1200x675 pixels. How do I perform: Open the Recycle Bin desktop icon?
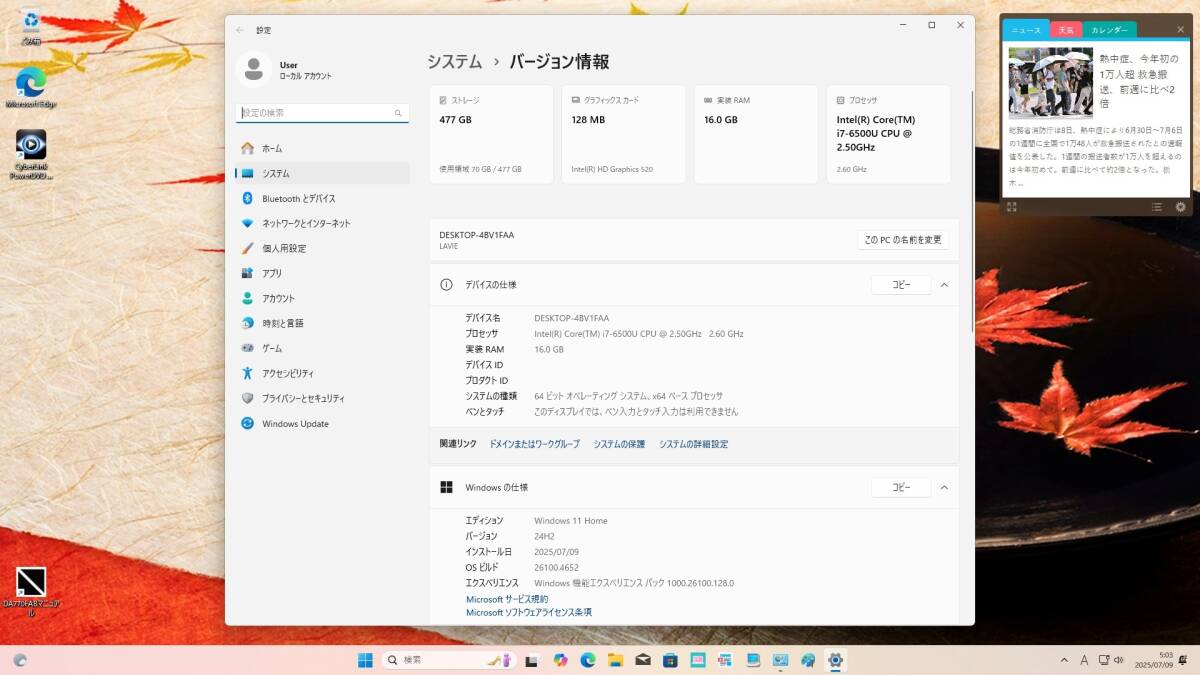tap(31, 28)
